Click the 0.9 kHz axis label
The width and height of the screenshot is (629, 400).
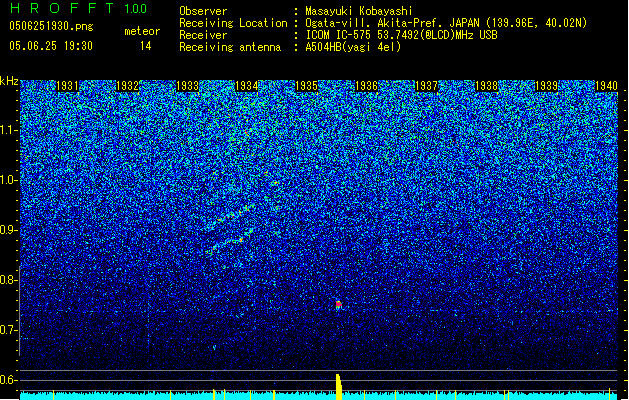[x=9, y=230]
